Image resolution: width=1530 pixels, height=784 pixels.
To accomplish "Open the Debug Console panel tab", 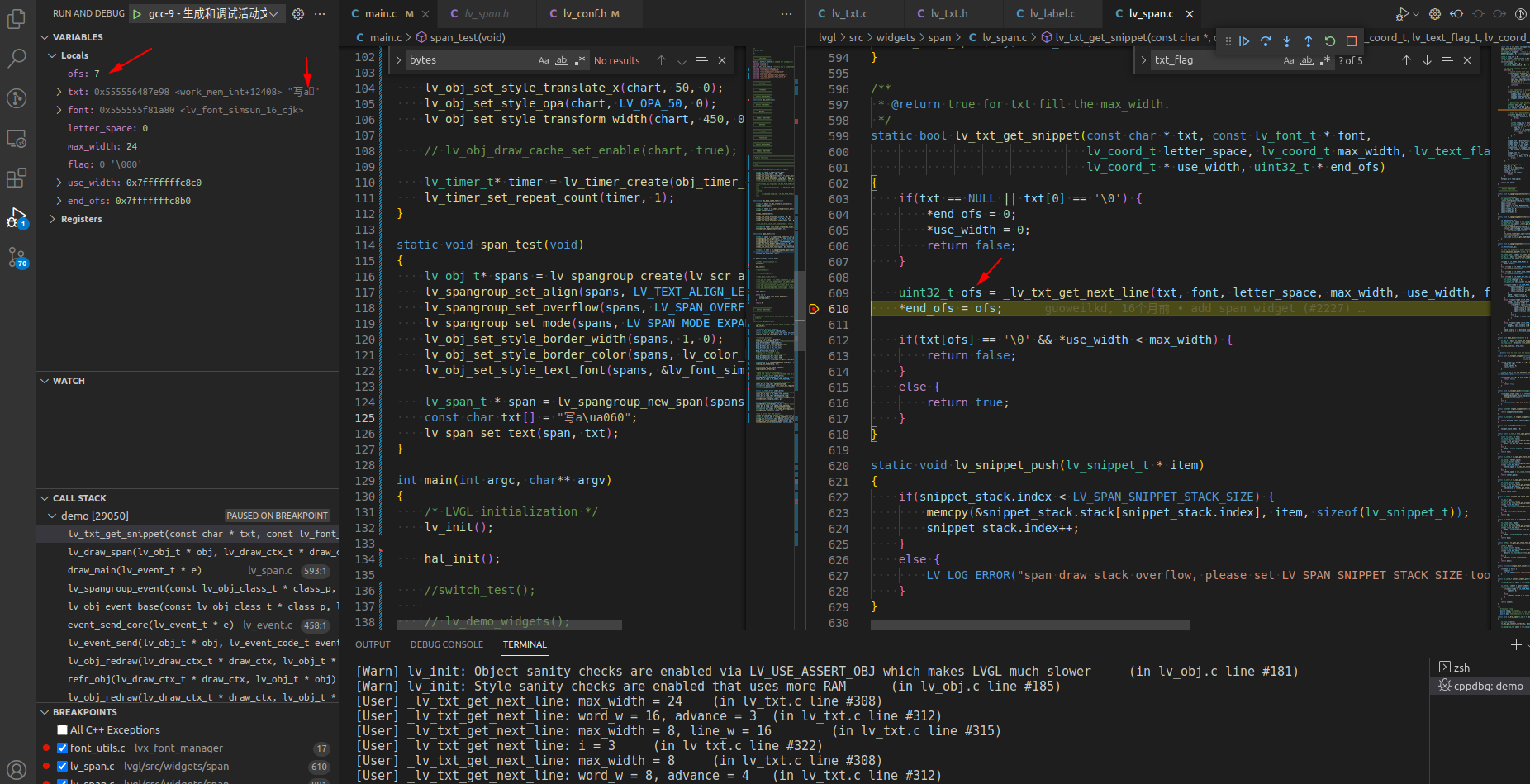I will [446, 644].
